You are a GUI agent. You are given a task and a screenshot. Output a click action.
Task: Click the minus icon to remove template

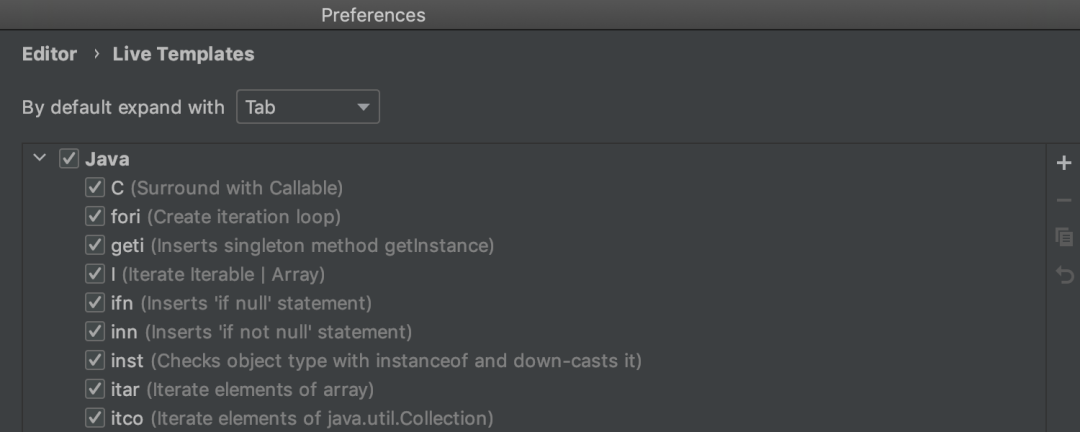pyautogui.click(x=1064, y=201)
